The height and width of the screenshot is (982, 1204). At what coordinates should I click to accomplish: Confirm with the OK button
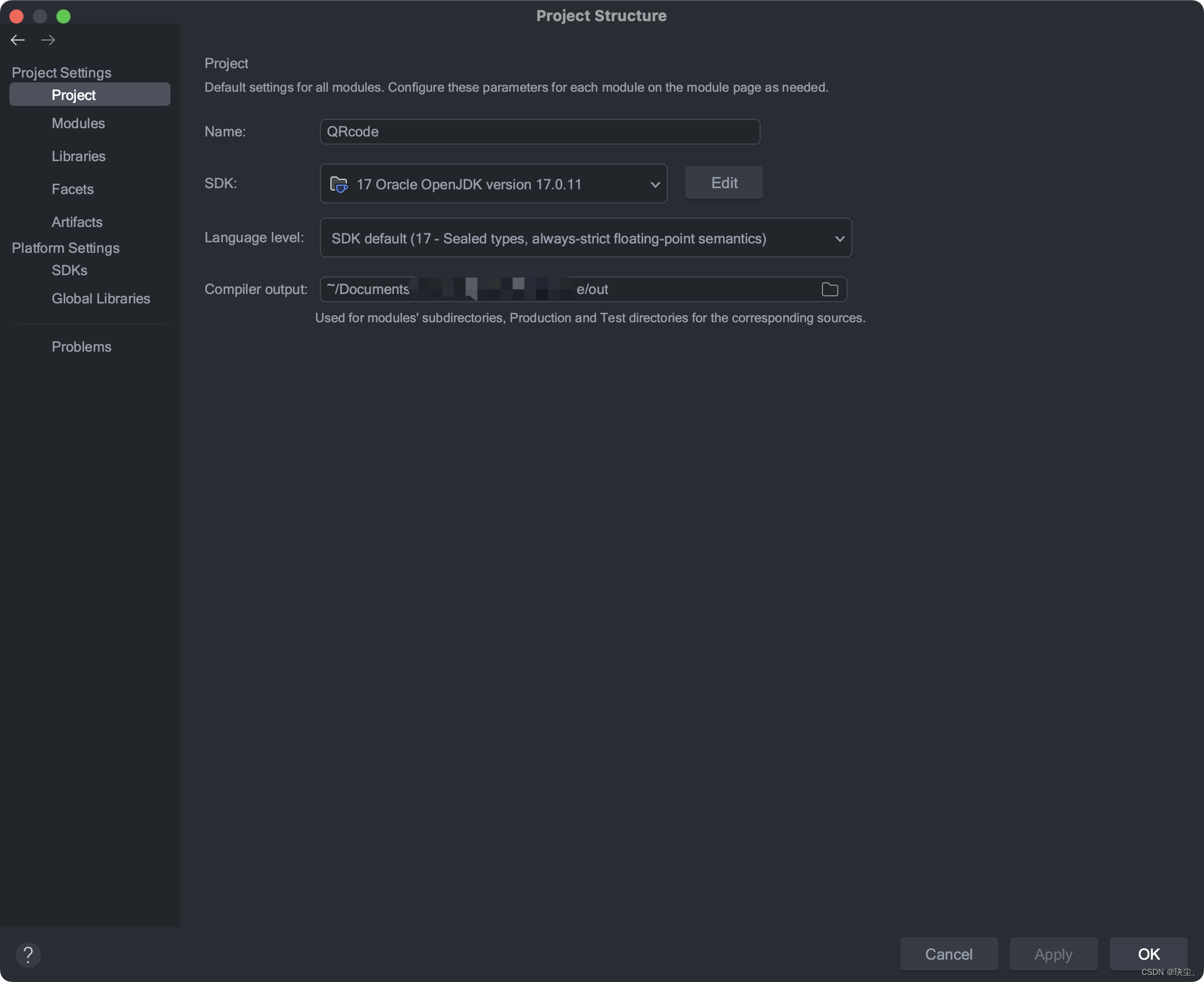pyautogui.click(x=1149, y=954)
